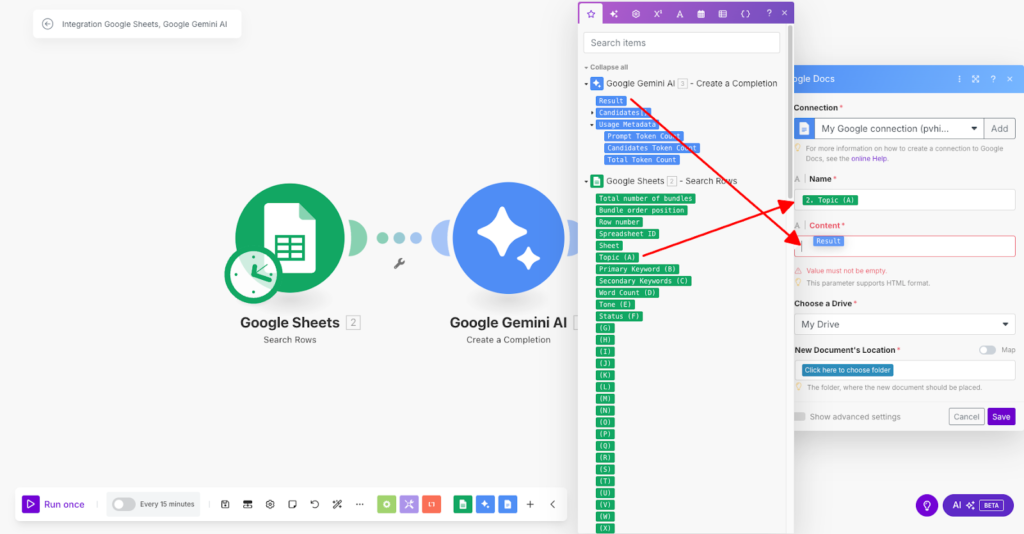Click the wrench icon on the connection route
The image size is (1024, 534).
(x=399, y=263)
